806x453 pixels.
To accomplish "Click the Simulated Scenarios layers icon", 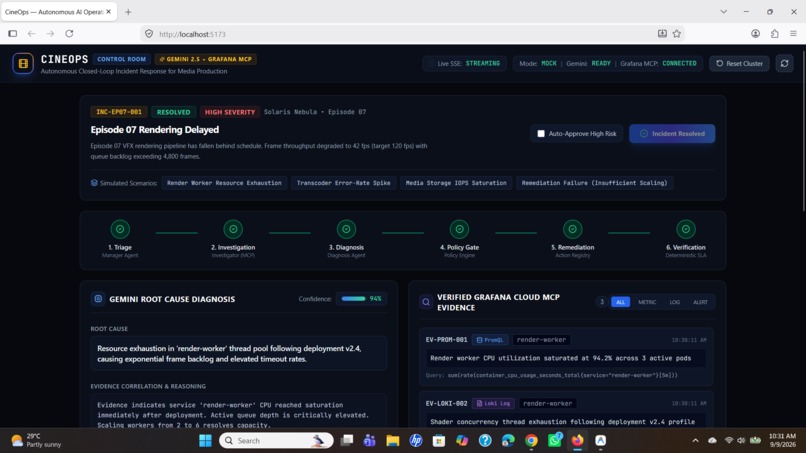I will [94, 183].
